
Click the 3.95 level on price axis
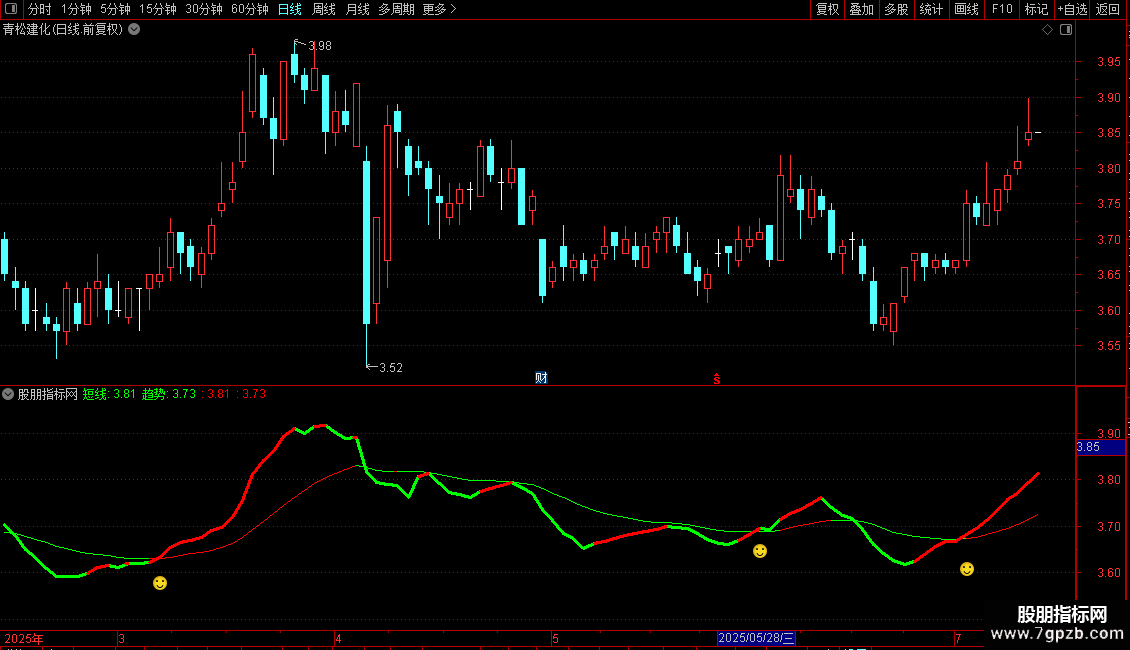pos(1108,62)
